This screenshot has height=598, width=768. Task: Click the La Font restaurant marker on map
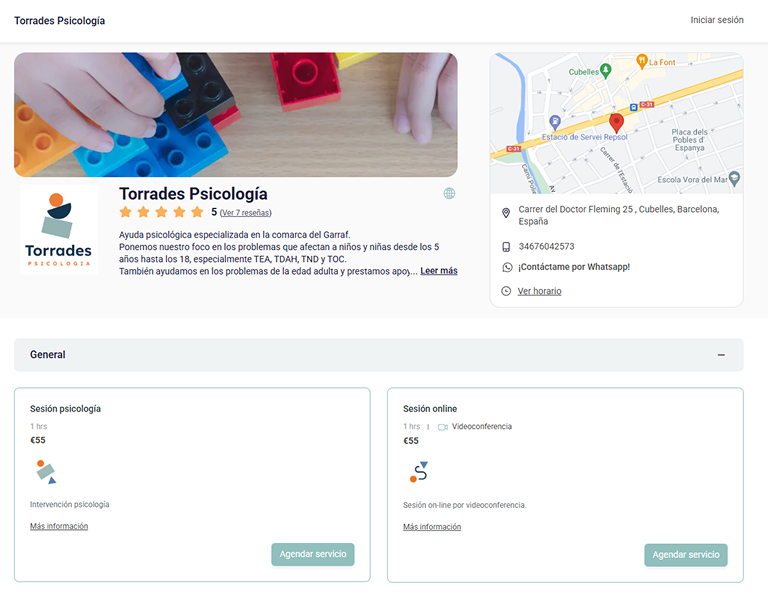[642, 61]
